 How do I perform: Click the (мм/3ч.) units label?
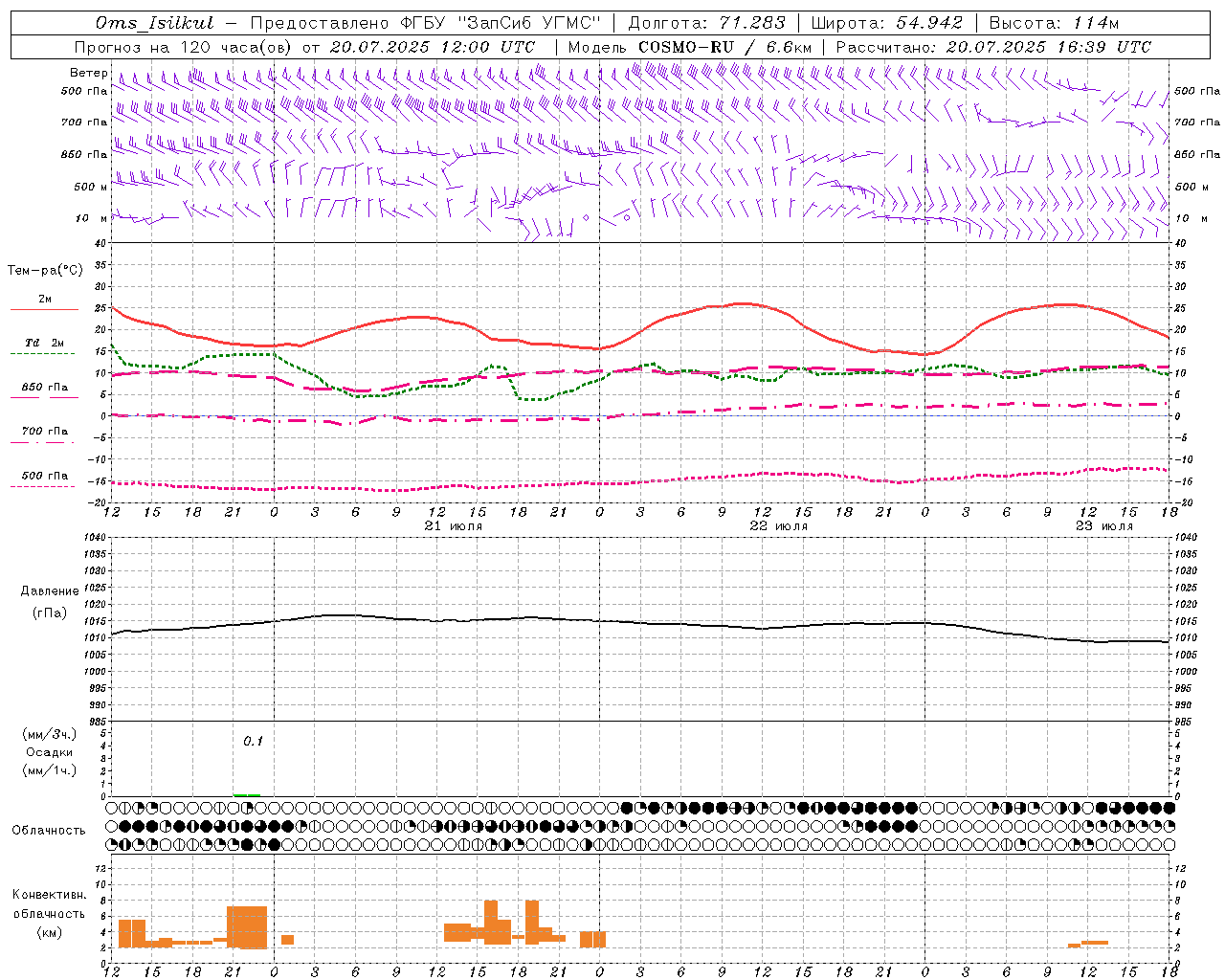point(50,734)
